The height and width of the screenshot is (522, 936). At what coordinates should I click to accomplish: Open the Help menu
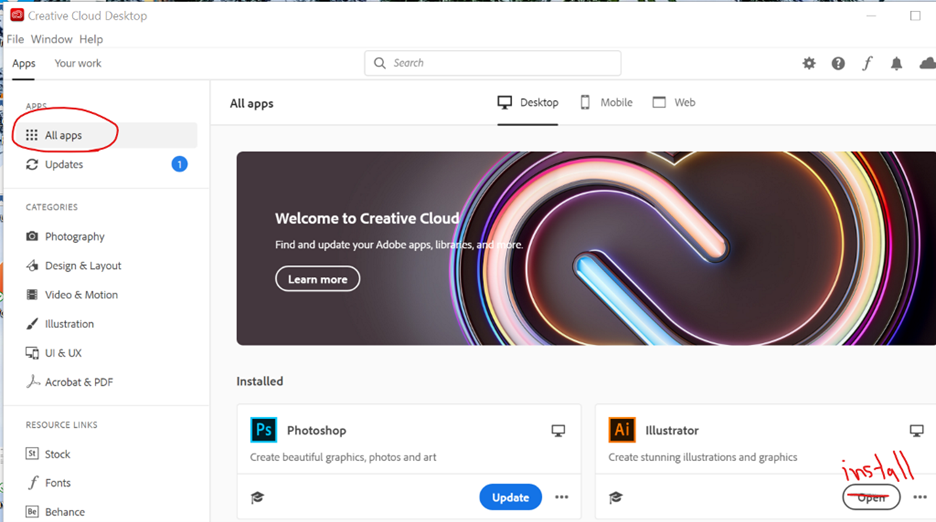[91, 39]
